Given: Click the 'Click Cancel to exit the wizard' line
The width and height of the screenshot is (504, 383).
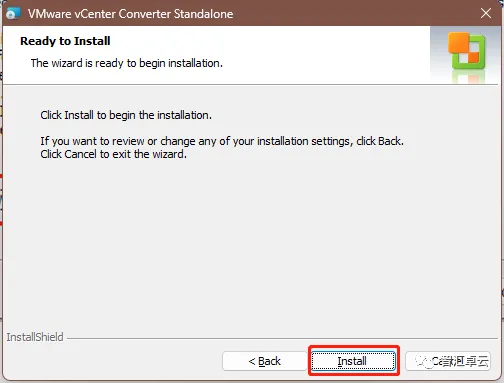Looking at the screenshot, I should pos(114,154).
